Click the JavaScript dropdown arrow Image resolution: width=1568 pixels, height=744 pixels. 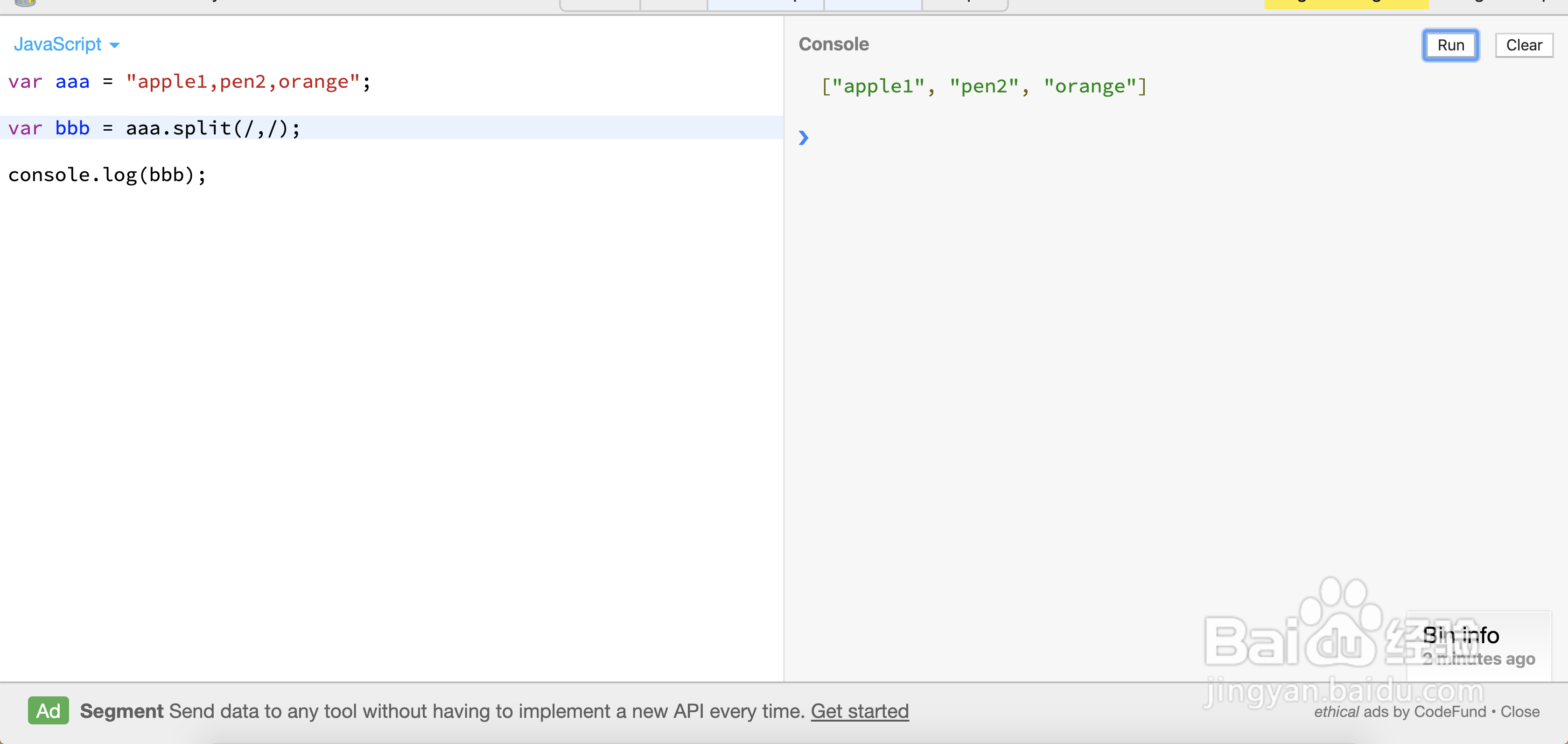114,45
